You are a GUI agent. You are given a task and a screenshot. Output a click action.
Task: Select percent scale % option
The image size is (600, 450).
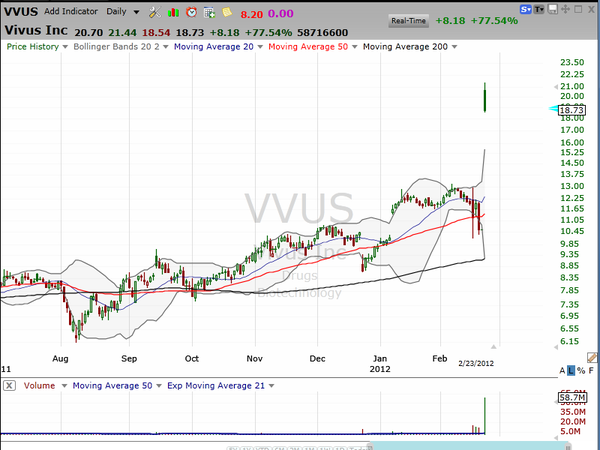pyautogui.click(x=581, y=370)
